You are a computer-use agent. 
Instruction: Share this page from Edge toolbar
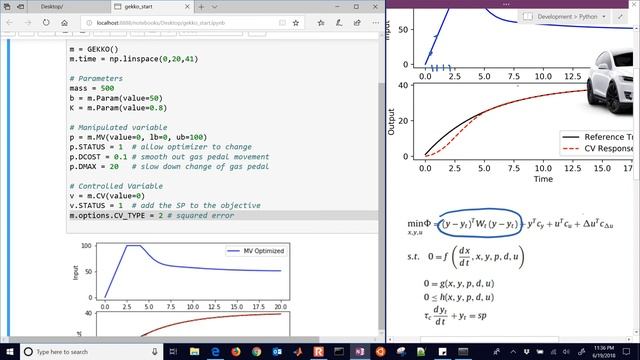(357, 23)
